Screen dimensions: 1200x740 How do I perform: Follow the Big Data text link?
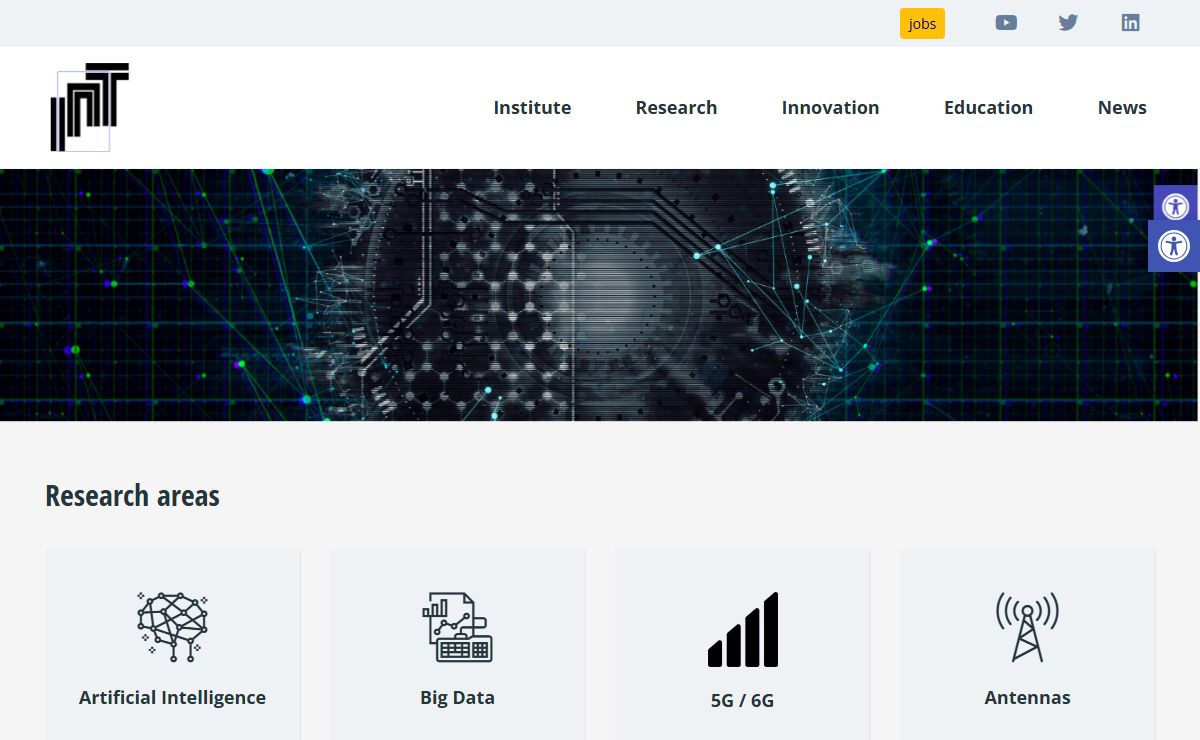457,698
